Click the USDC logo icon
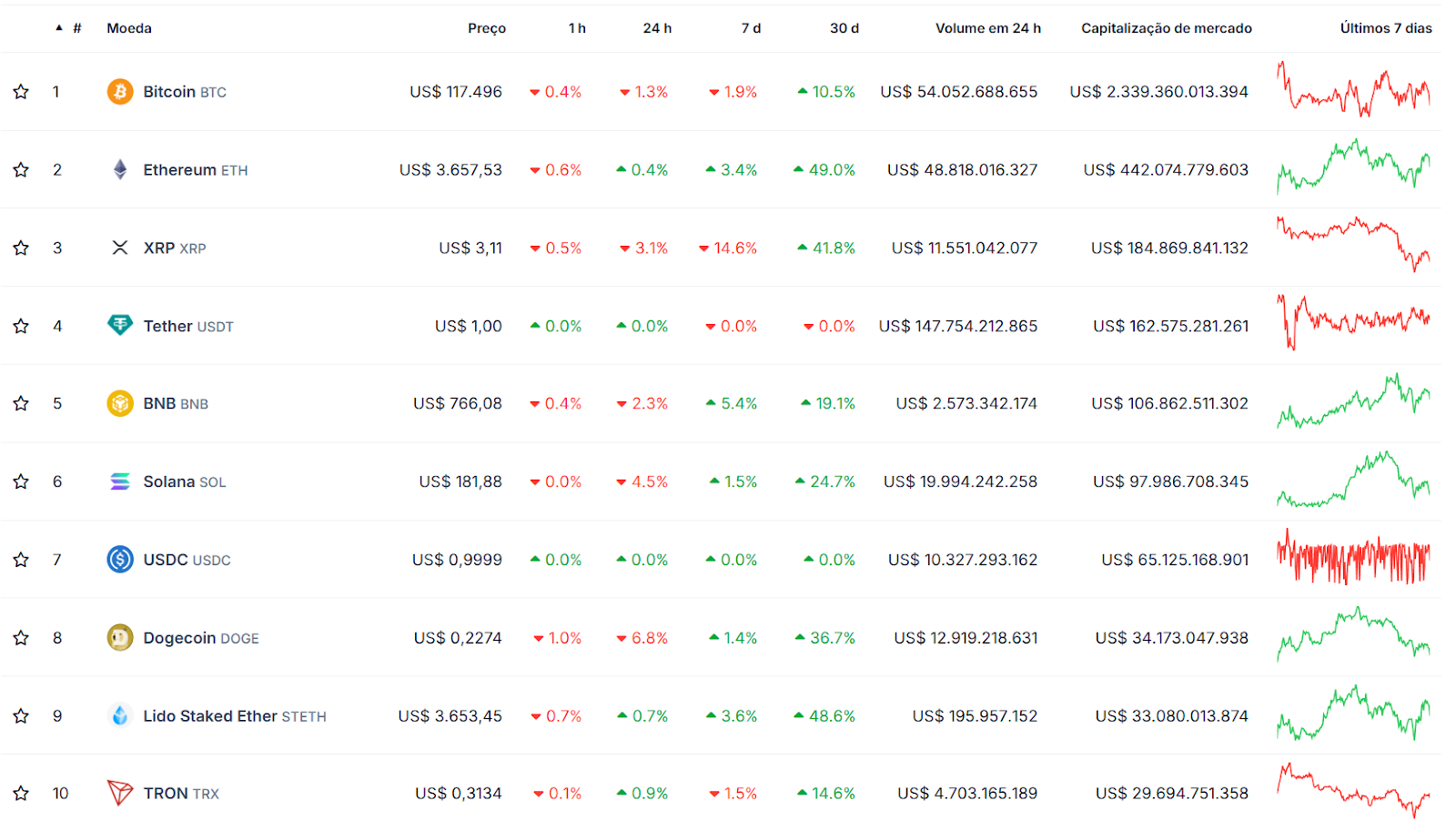1456x831 pixels. [x=120, y=559]
